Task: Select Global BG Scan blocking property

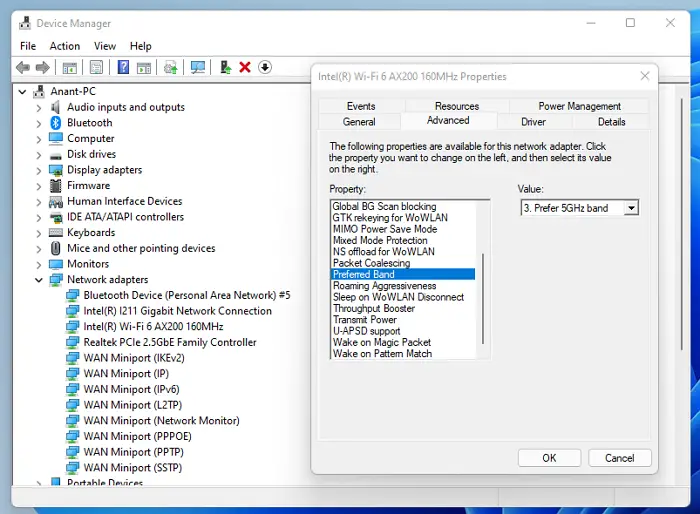Action: click(x=384, y=206)
